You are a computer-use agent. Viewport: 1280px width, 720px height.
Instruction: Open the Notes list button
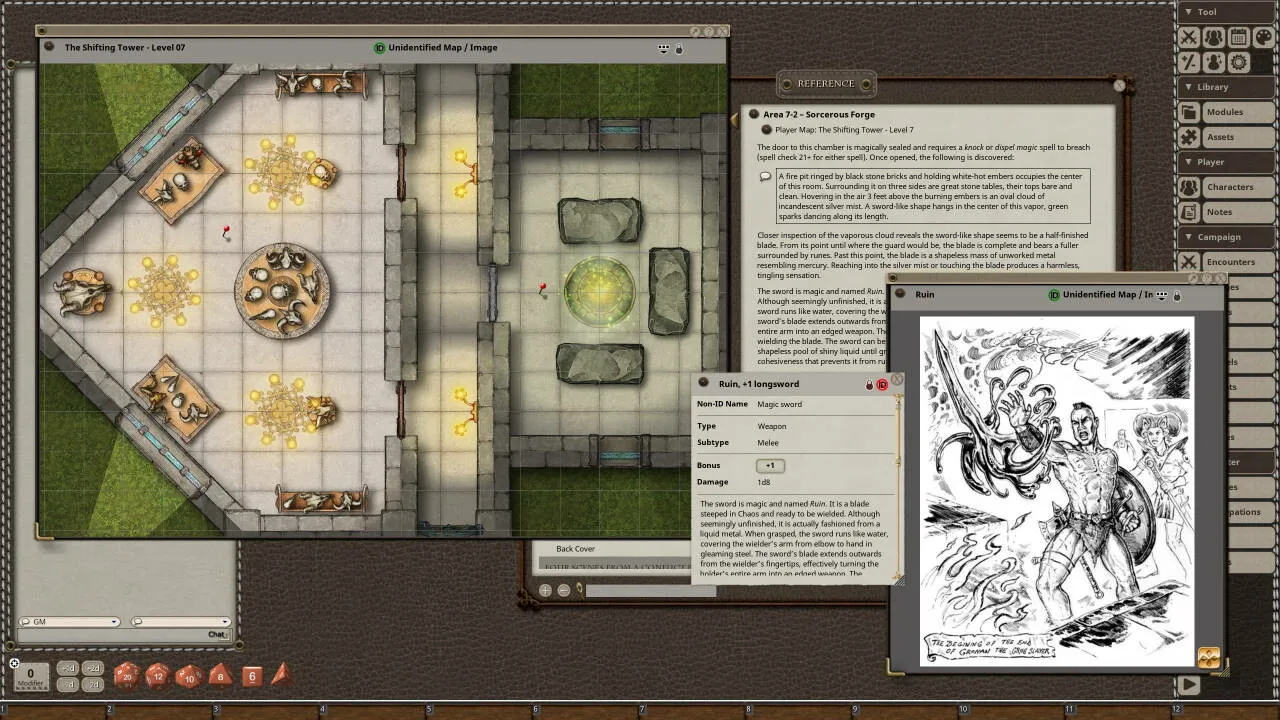(x=1239, y=212)
